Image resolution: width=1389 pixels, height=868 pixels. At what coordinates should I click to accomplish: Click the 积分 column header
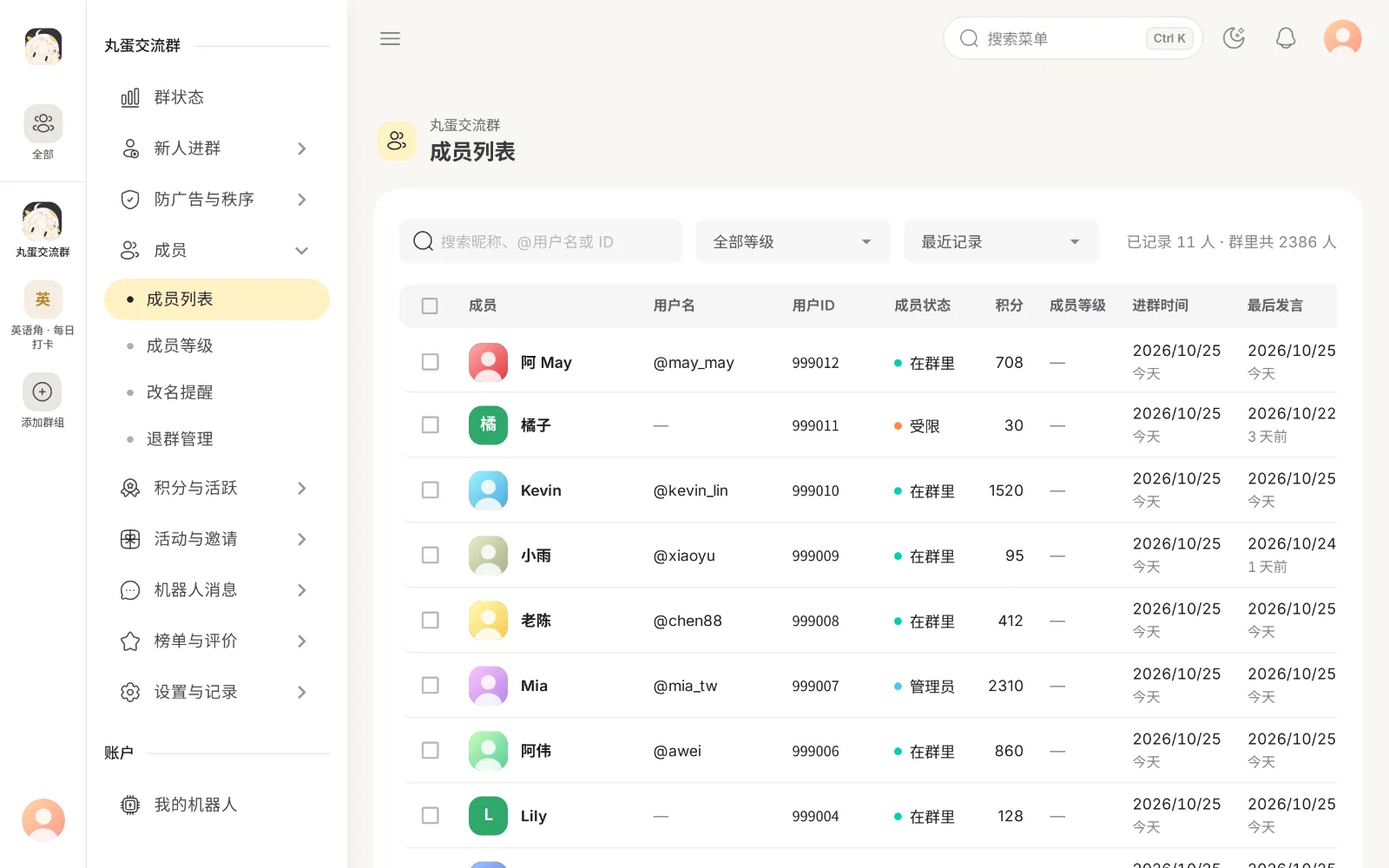[1009, 306]
